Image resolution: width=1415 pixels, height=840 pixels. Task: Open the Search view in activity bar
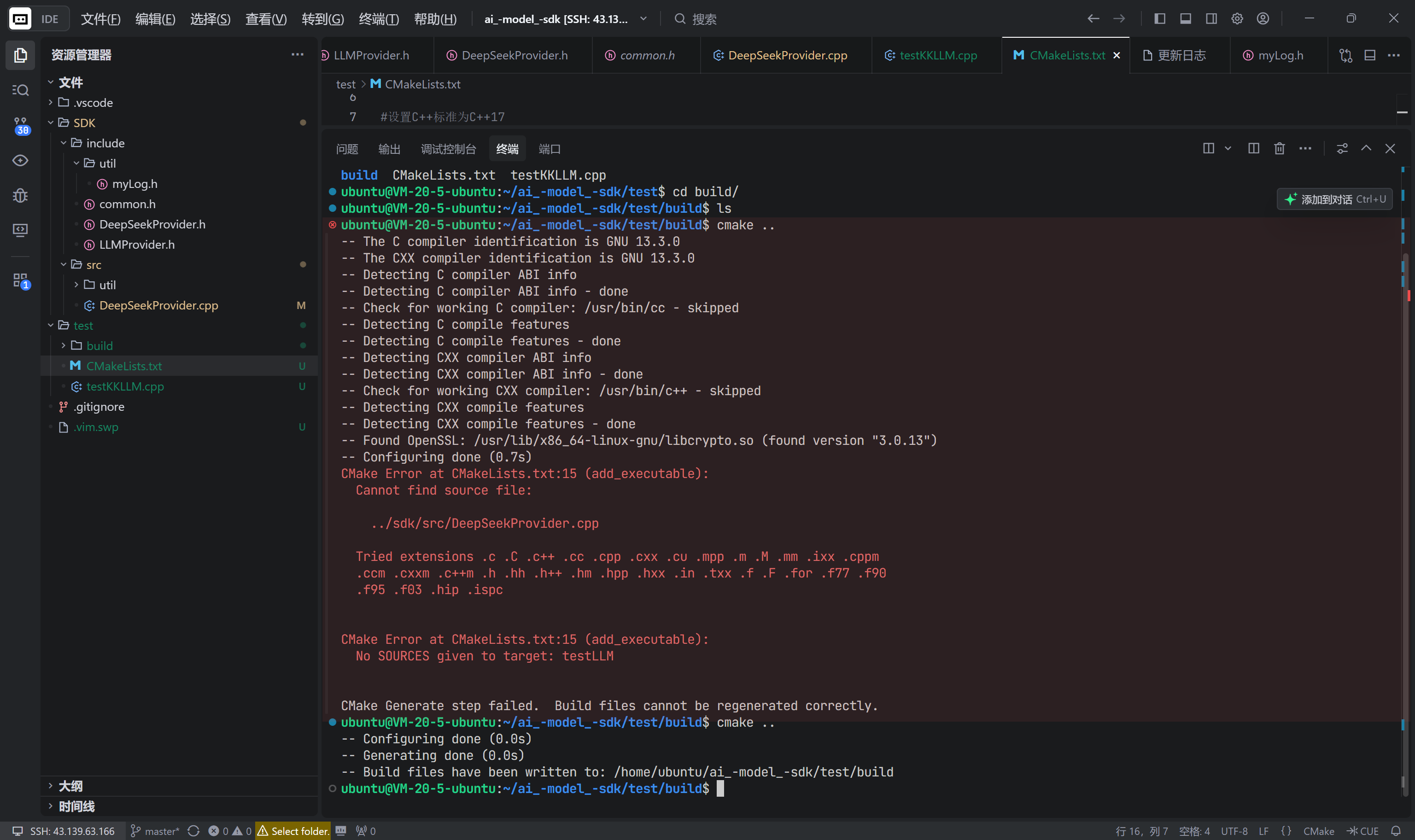(x=20, y=90)
